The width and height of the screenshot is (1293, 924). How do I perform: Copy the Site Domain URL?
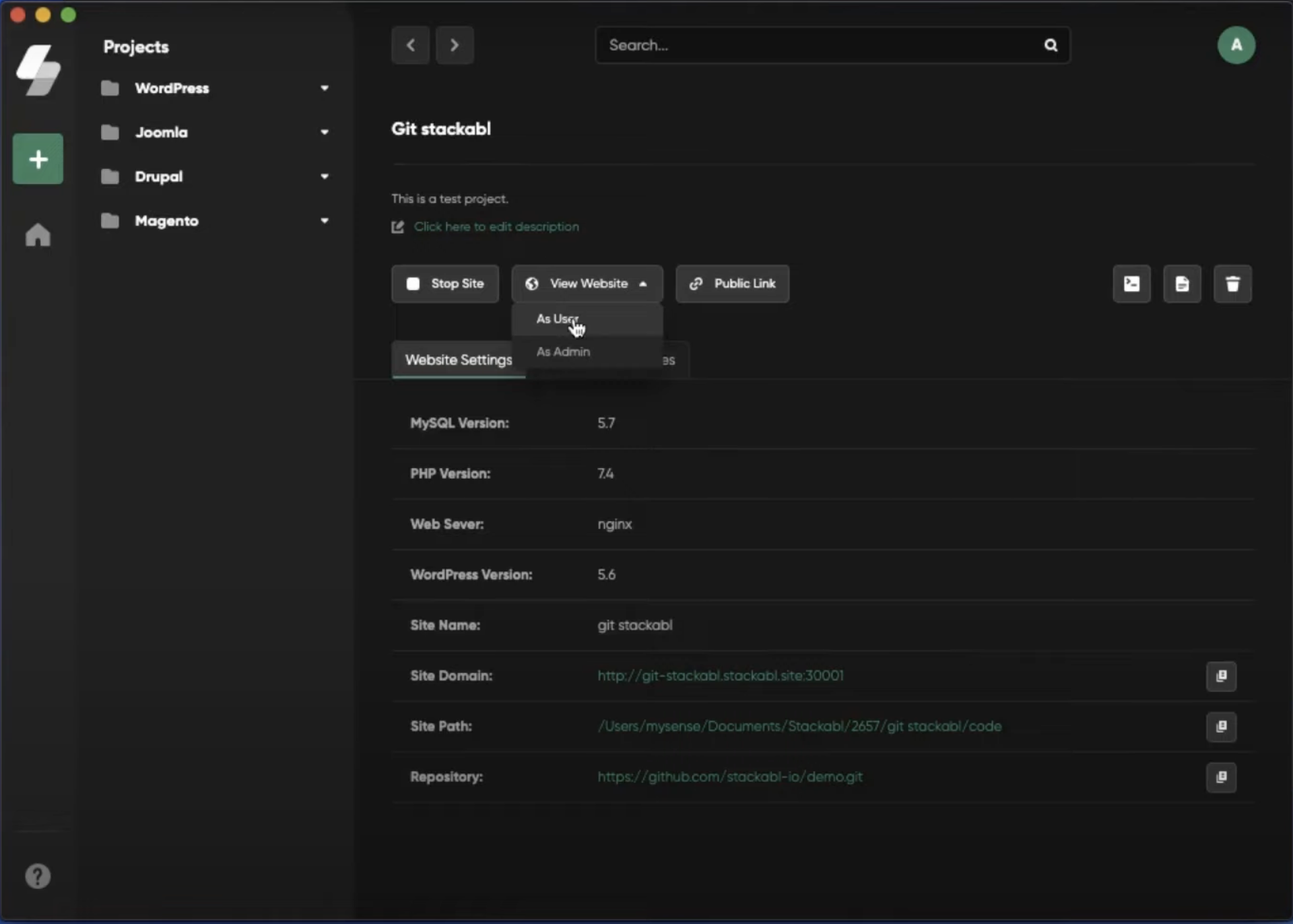tap(1221, 675)
